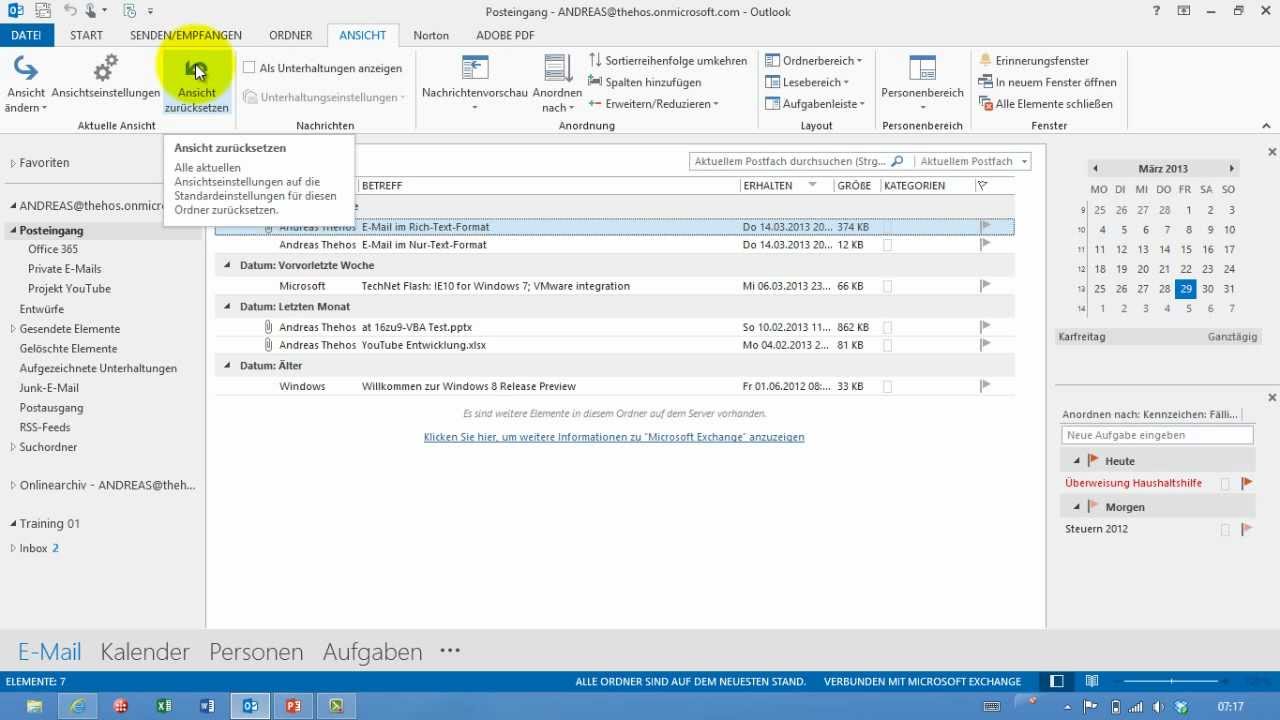Viewport: 1280px width, 720px height.
Task: Open Erweitern/Reduzieren dropdown
Action: coord(654,104)
